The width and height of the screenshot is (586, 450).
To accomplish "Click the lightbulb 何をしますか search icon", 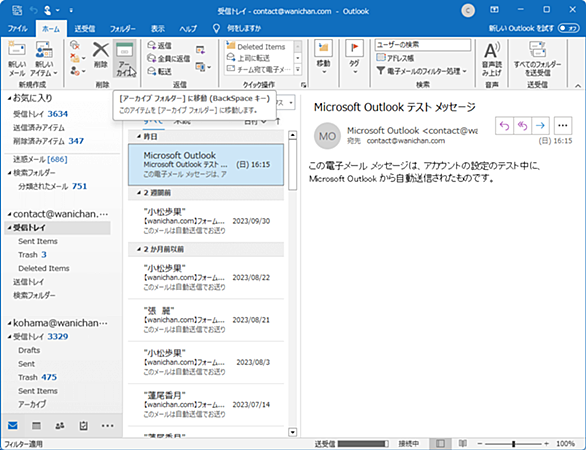I will [216, 28].
